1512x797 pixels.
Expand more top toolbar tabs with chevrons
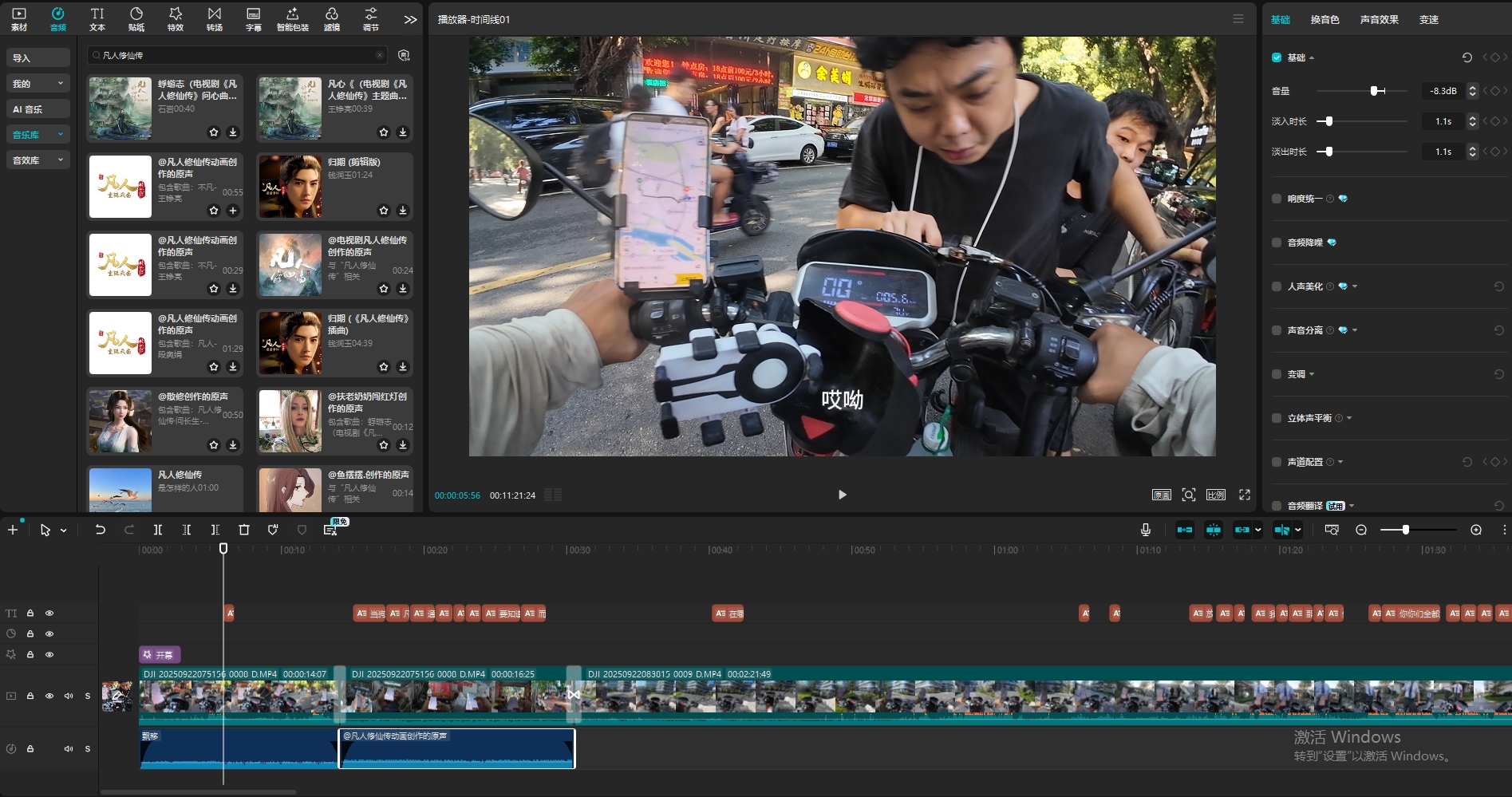410,19
